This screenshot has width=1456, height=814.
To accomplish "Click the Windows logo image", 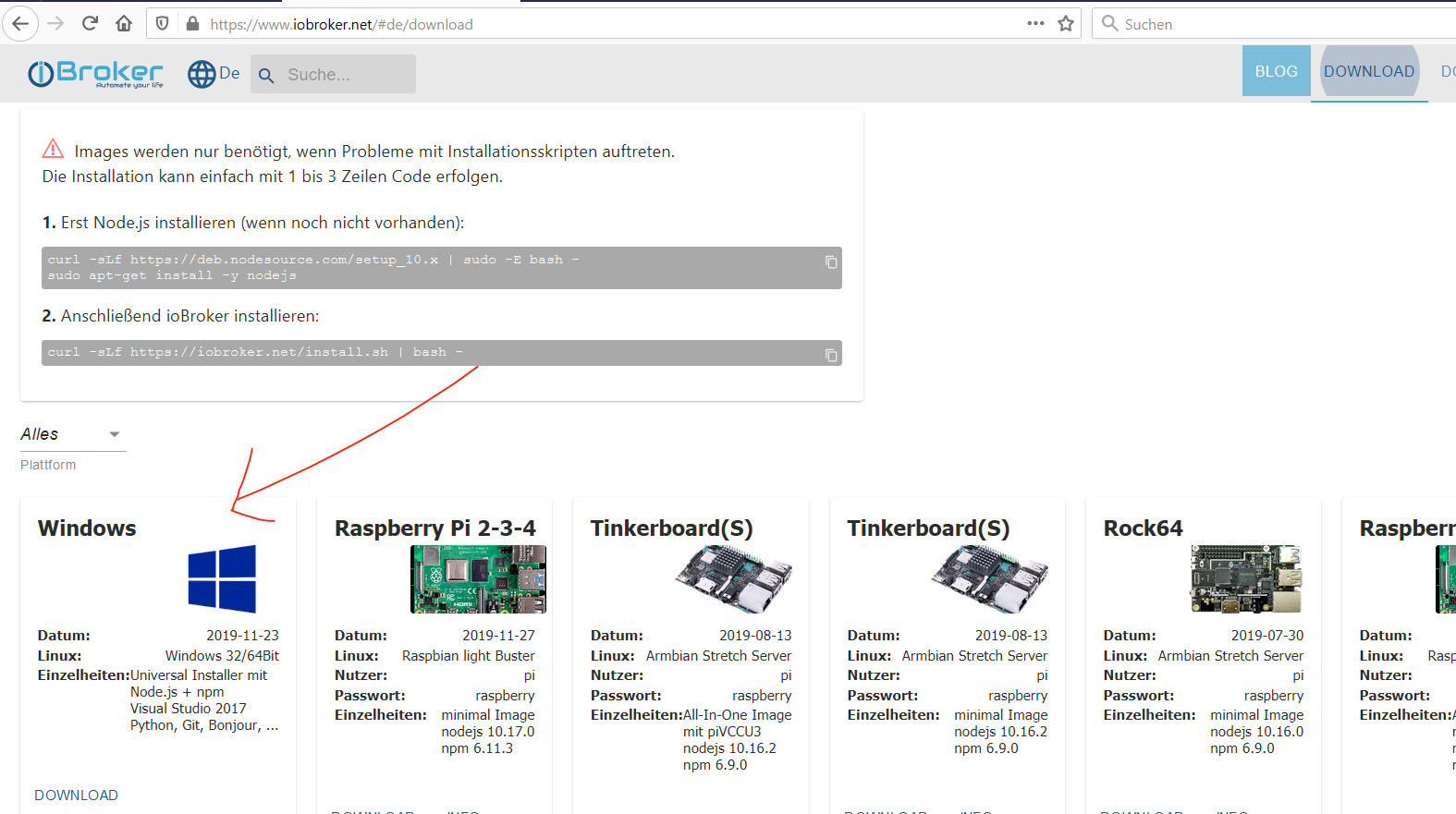I will (x=222, y=579).
